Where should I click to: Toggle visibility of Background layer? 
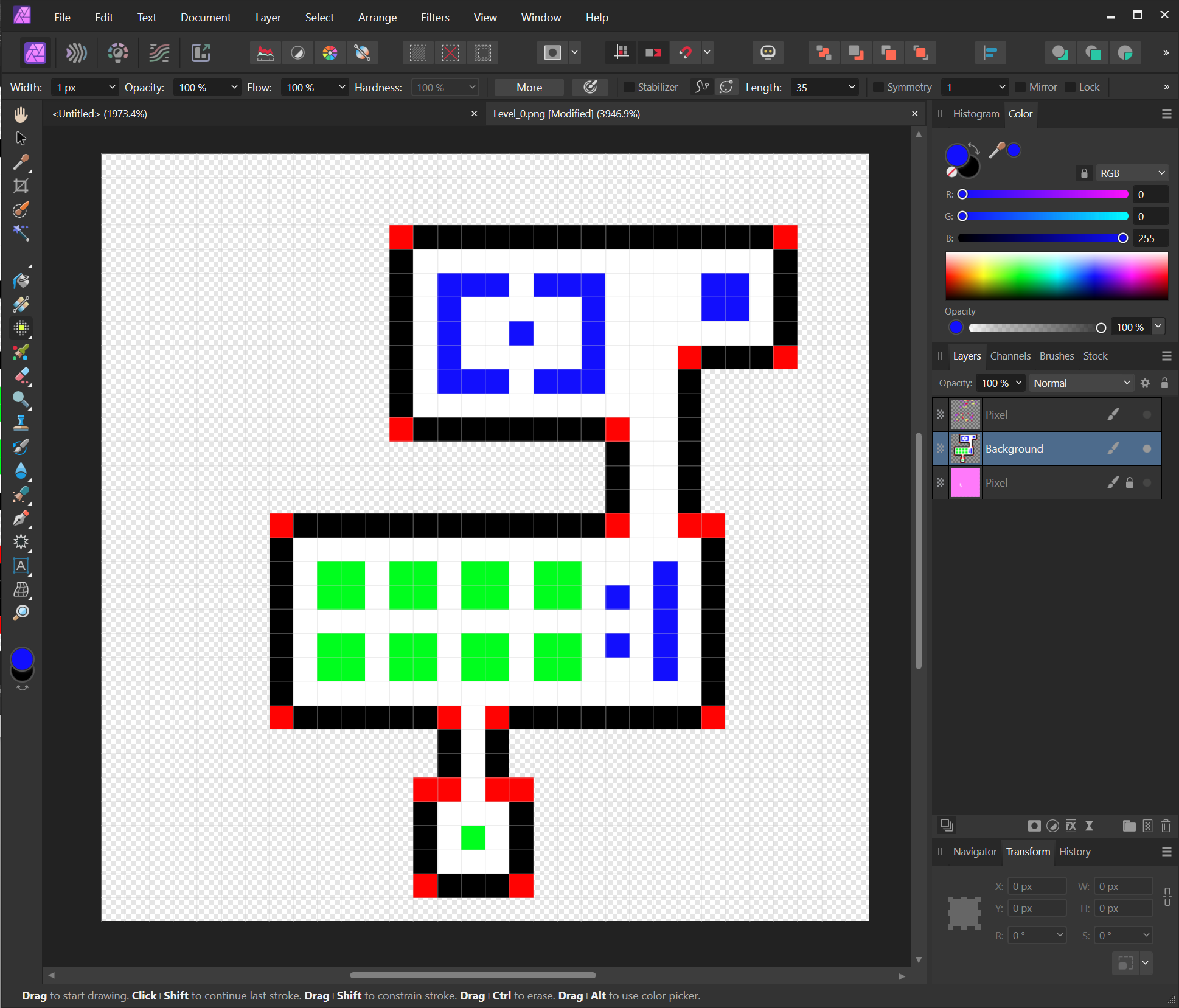(940, 448)
